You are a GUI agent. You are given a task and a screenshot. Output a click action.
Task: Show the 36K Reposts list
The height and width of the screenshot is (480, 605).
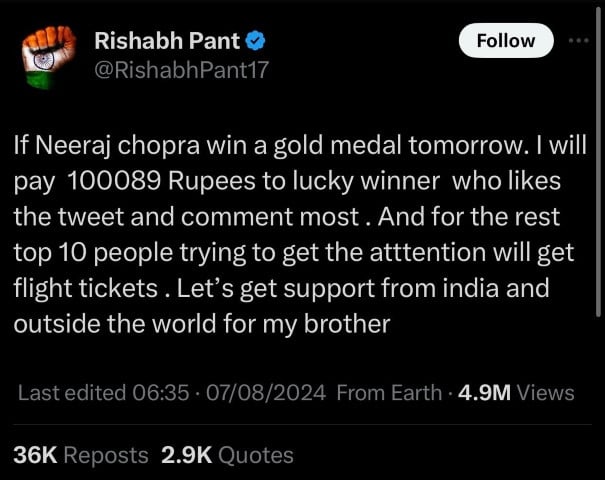pos(80,455)
